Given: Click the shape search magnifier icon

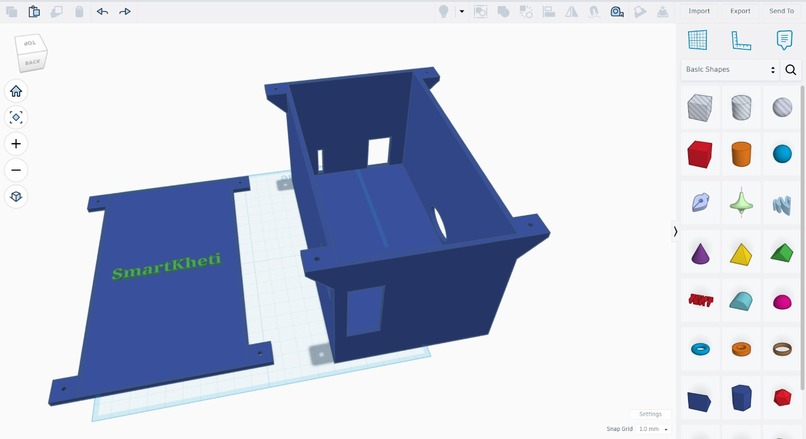Looking at the screenshot, I should [x=791, y=69].
